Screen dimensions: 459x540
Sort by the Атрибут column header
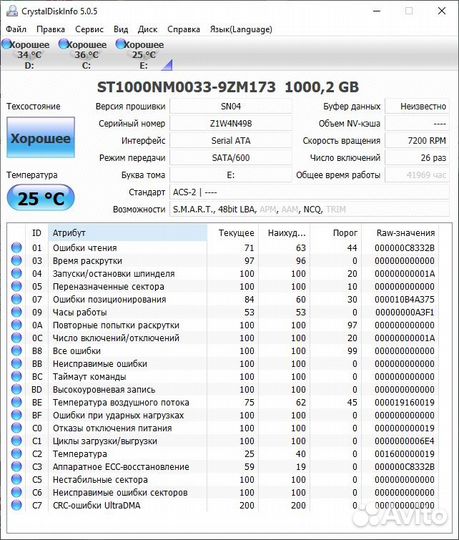click(x=127, y=233)
